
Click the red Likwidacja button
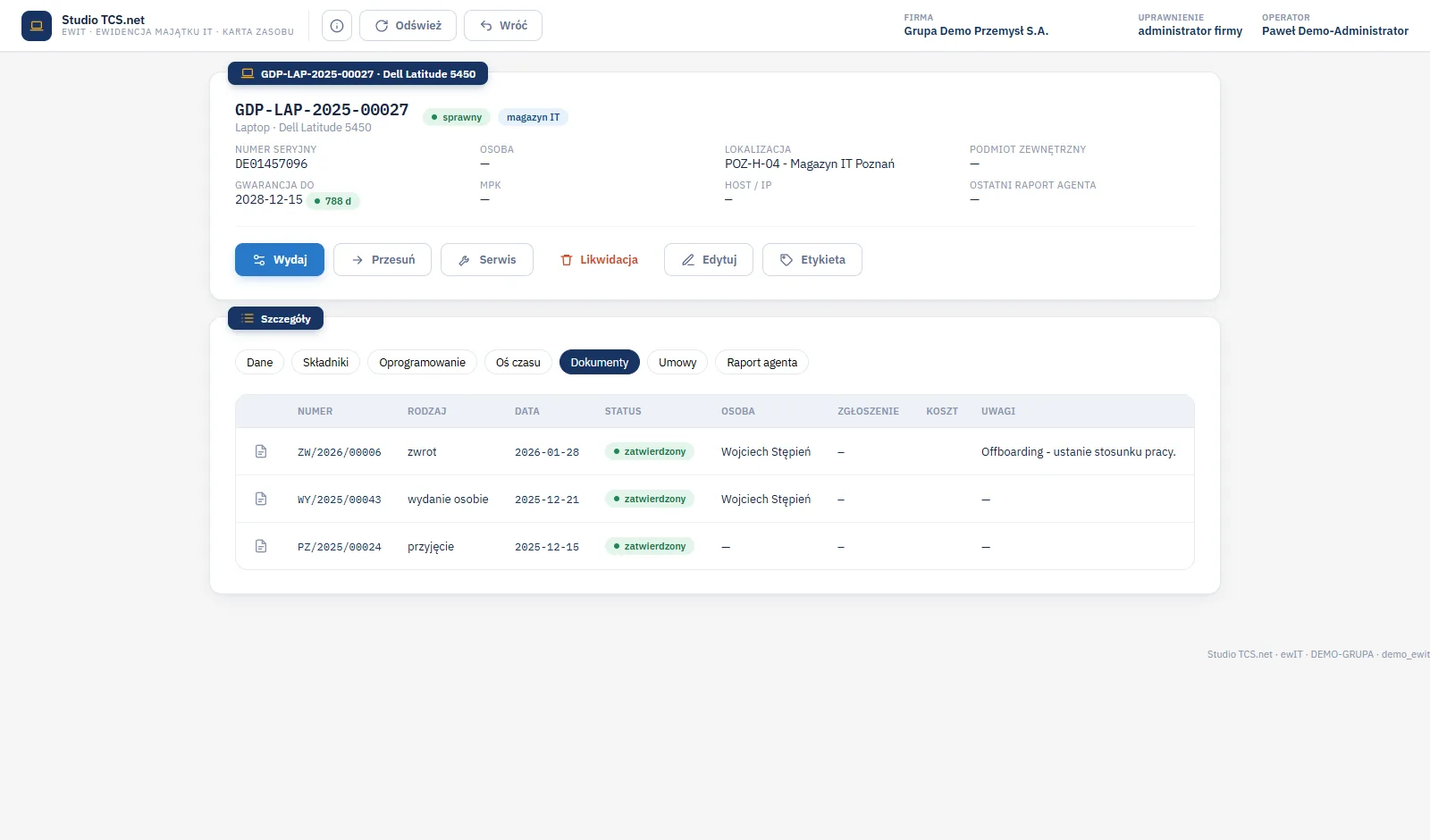599,260
